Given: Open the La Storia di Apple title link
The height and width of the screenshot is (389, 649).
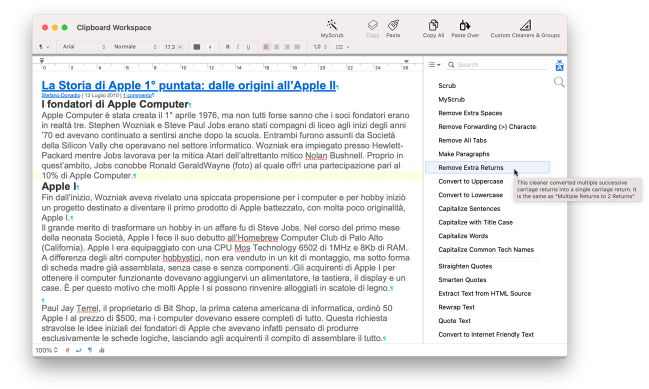Looking at the screenshot, I should [x=189, y=85].
